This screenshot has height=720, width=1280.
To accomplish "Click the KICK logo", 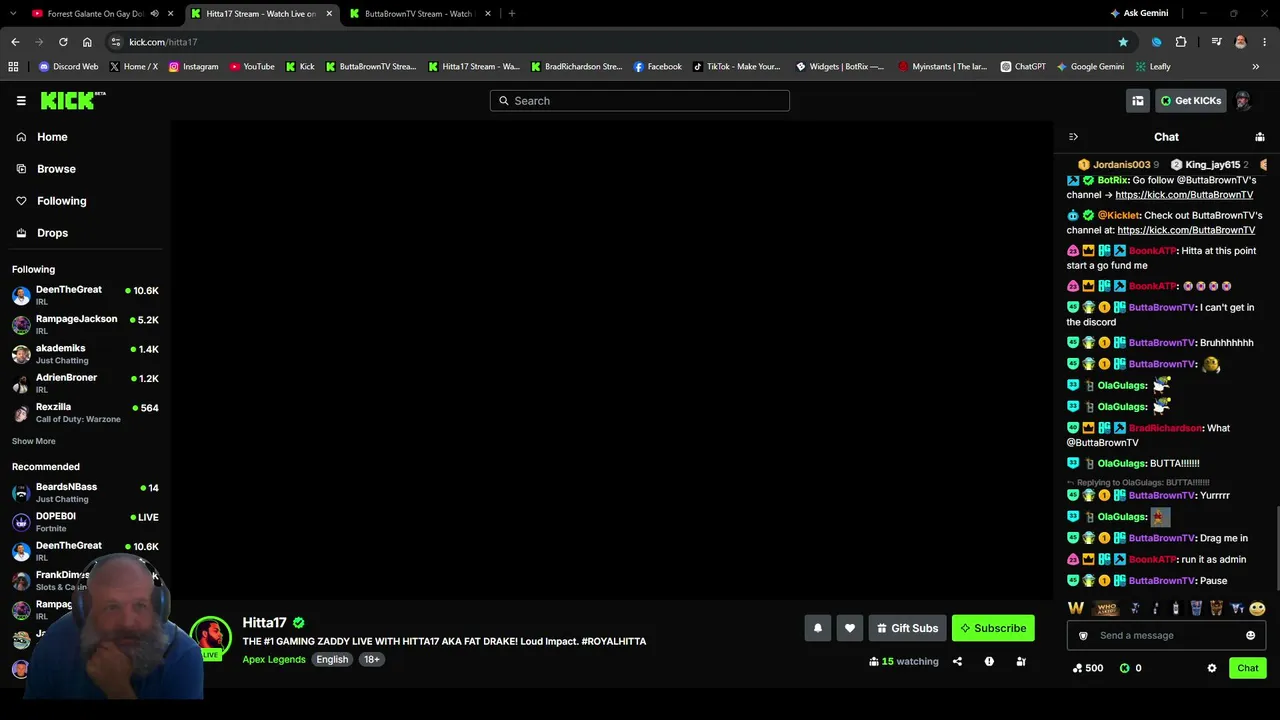I will coord(73,100).
